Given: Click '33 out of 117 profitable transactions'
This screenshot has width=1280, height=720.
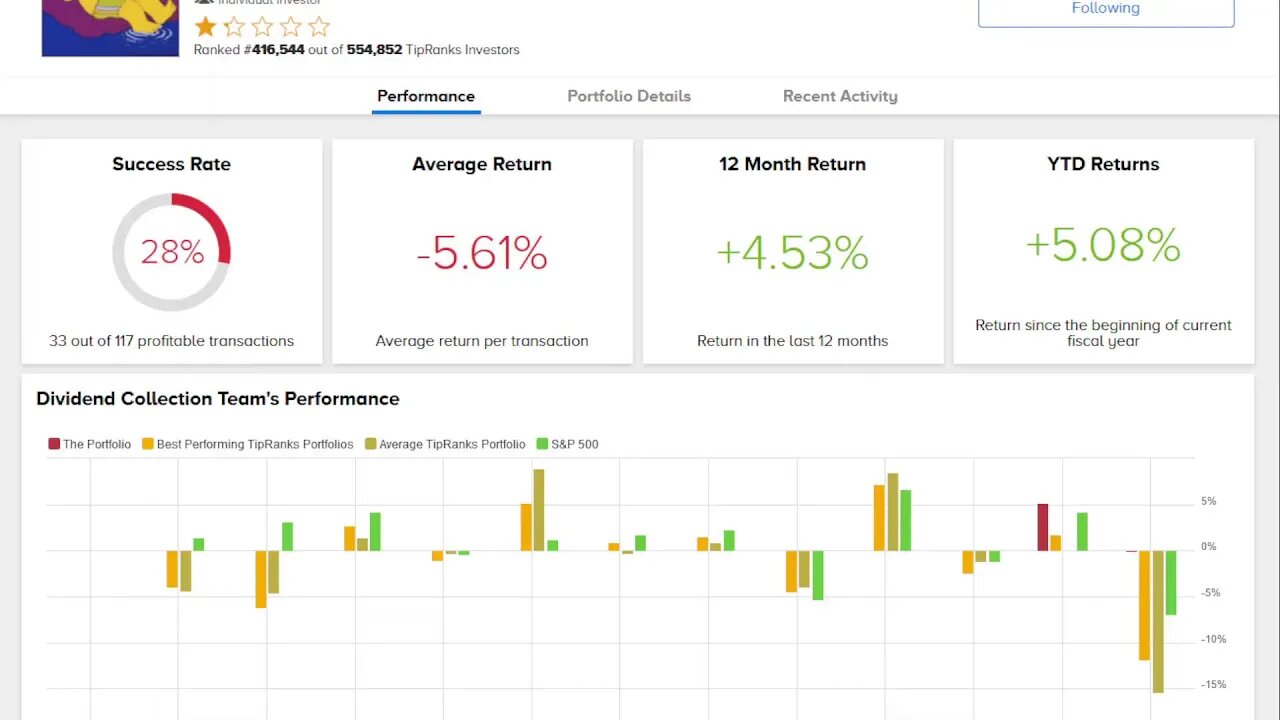Looking at the screenshot, I should pyautogui.click(x=172, y=341).
